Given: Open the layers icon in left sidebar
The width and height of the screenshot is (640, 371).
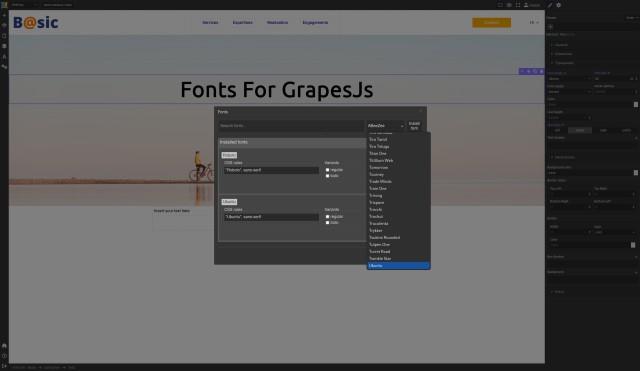Looking at the screenshot, I should point(4,25).
